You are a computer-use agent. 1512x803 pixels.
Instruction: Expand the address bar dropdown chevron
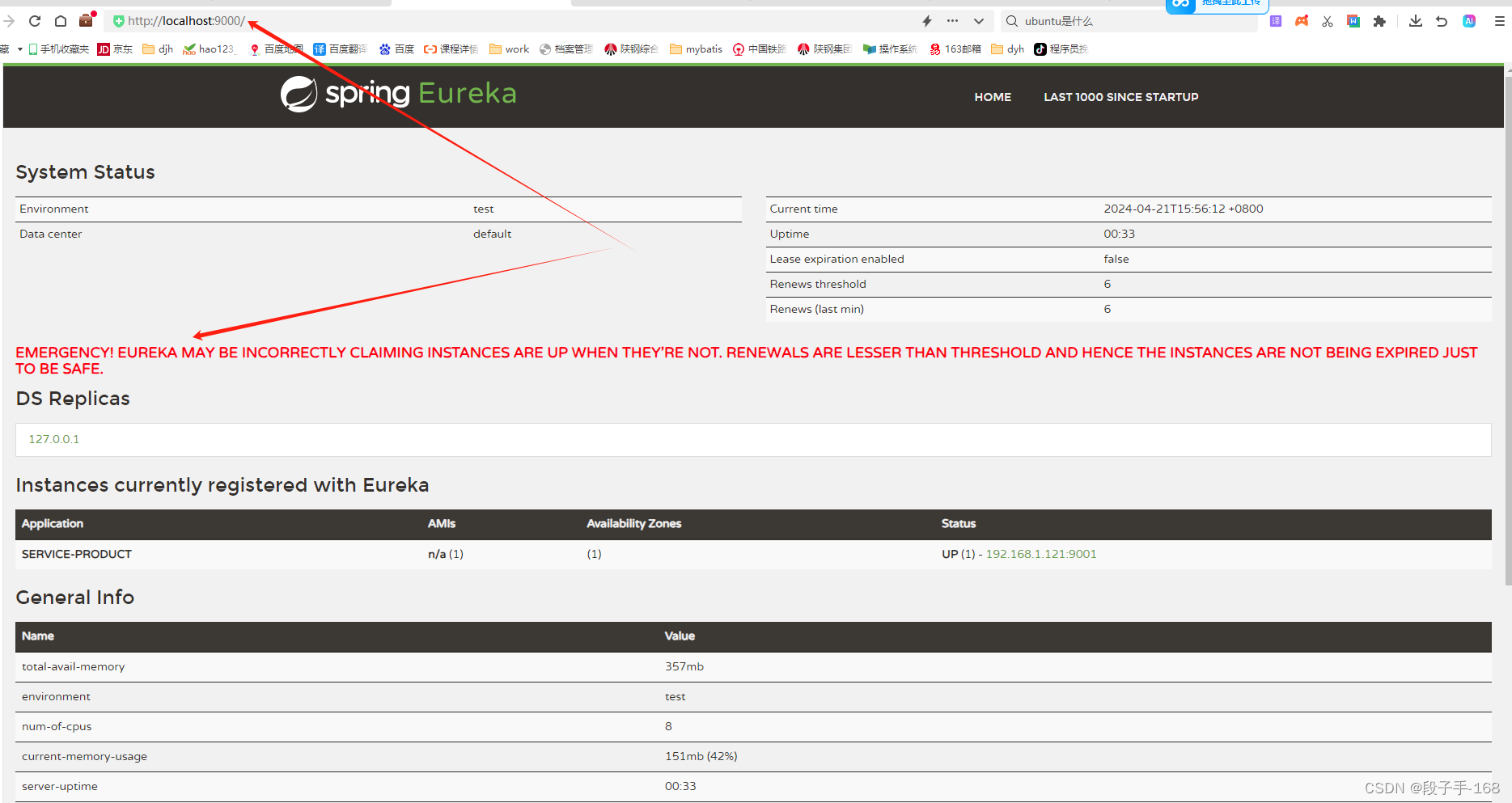tap(979, 21)
